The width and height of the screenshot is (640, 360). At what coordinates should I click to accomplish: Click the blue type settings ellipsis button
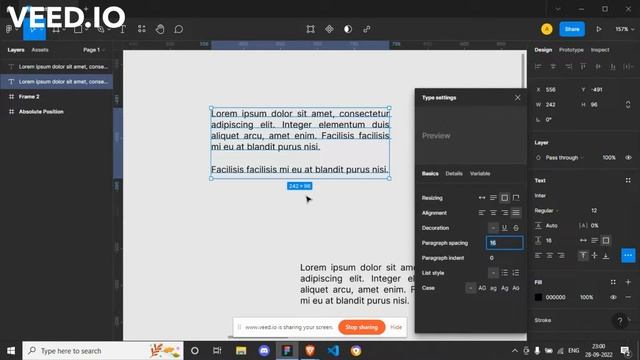pos(628,256)
